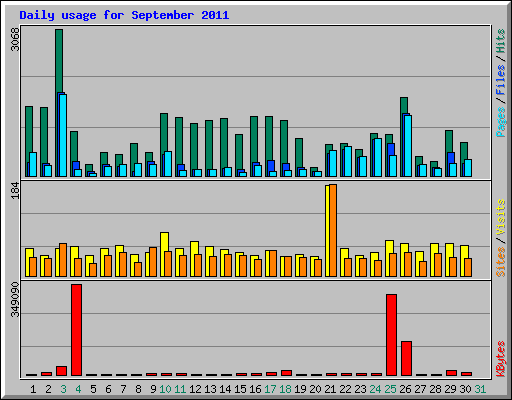
Task: Click the tall orange sites bar for day 21
Action: tap(333, 230)
